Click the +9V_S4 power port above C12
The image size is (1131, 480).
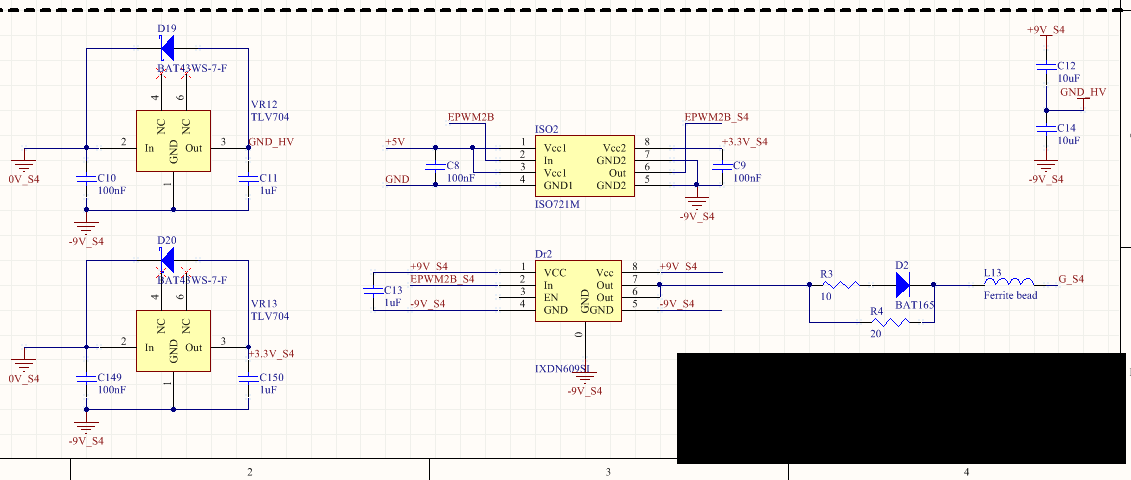pos(1046,30)
